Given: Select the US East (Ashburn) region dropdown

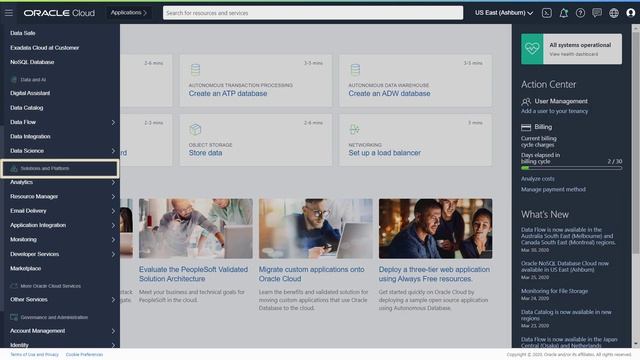Looking at the screenshot, I should tap(504, 13).
